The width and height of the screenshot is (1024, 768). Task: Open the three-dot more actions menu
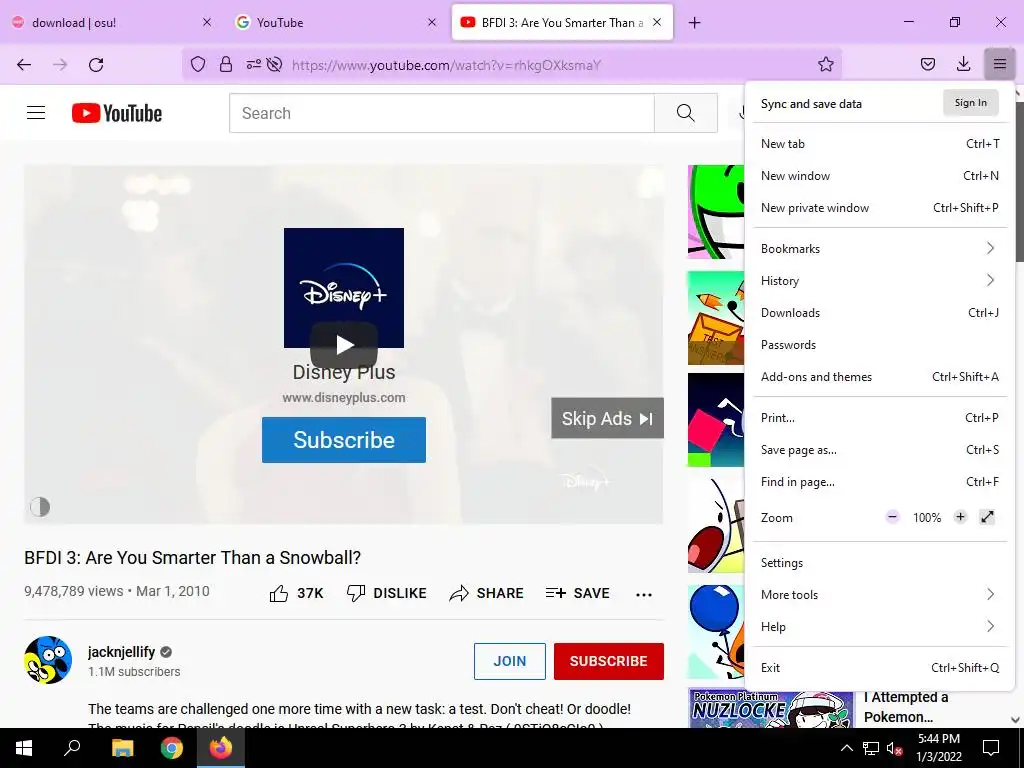(644, 594)
